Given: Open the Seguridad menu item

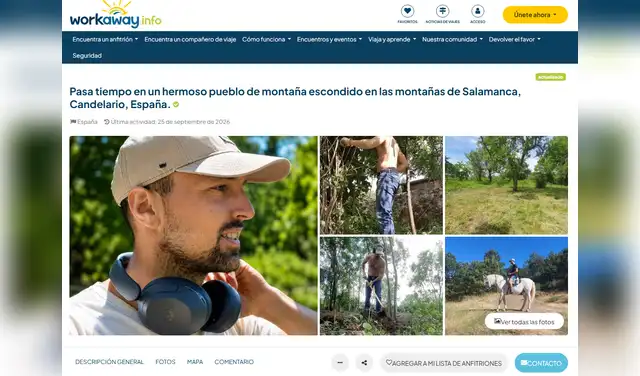Looking at the screenshot, I should (x=87, y=56).
